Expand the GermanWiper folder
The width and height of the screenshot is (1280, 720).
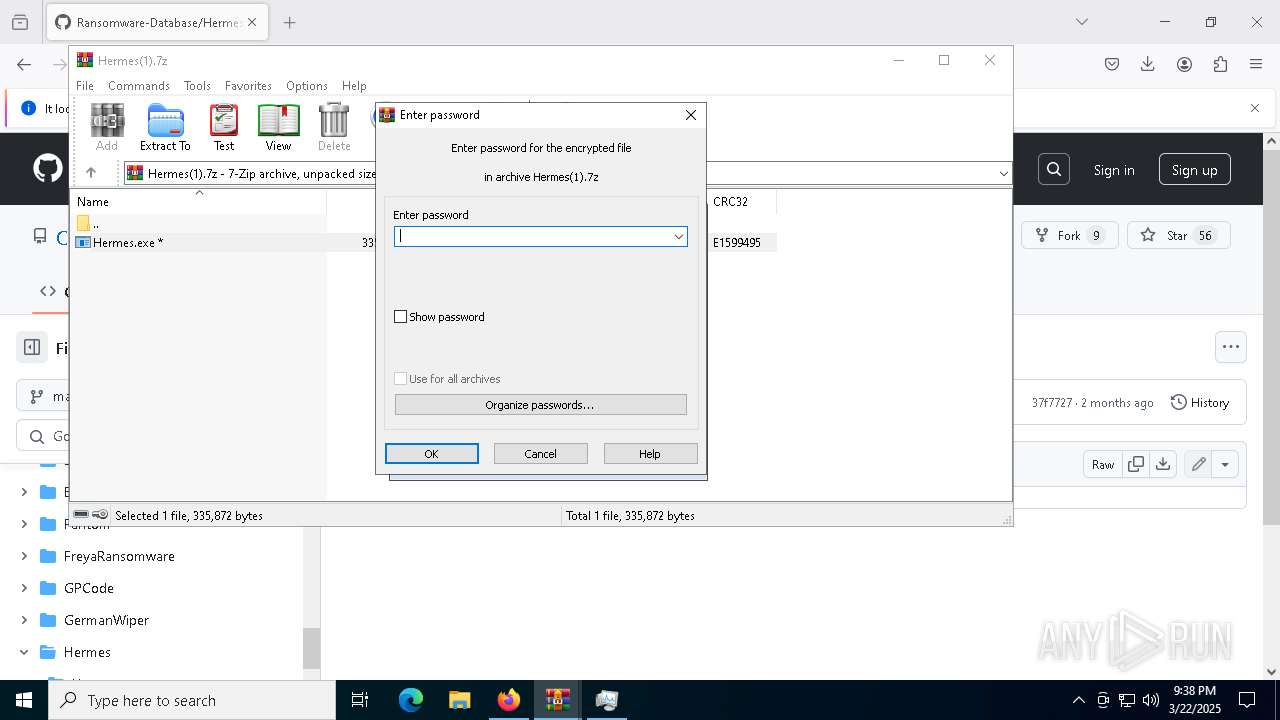coord(24,620)
